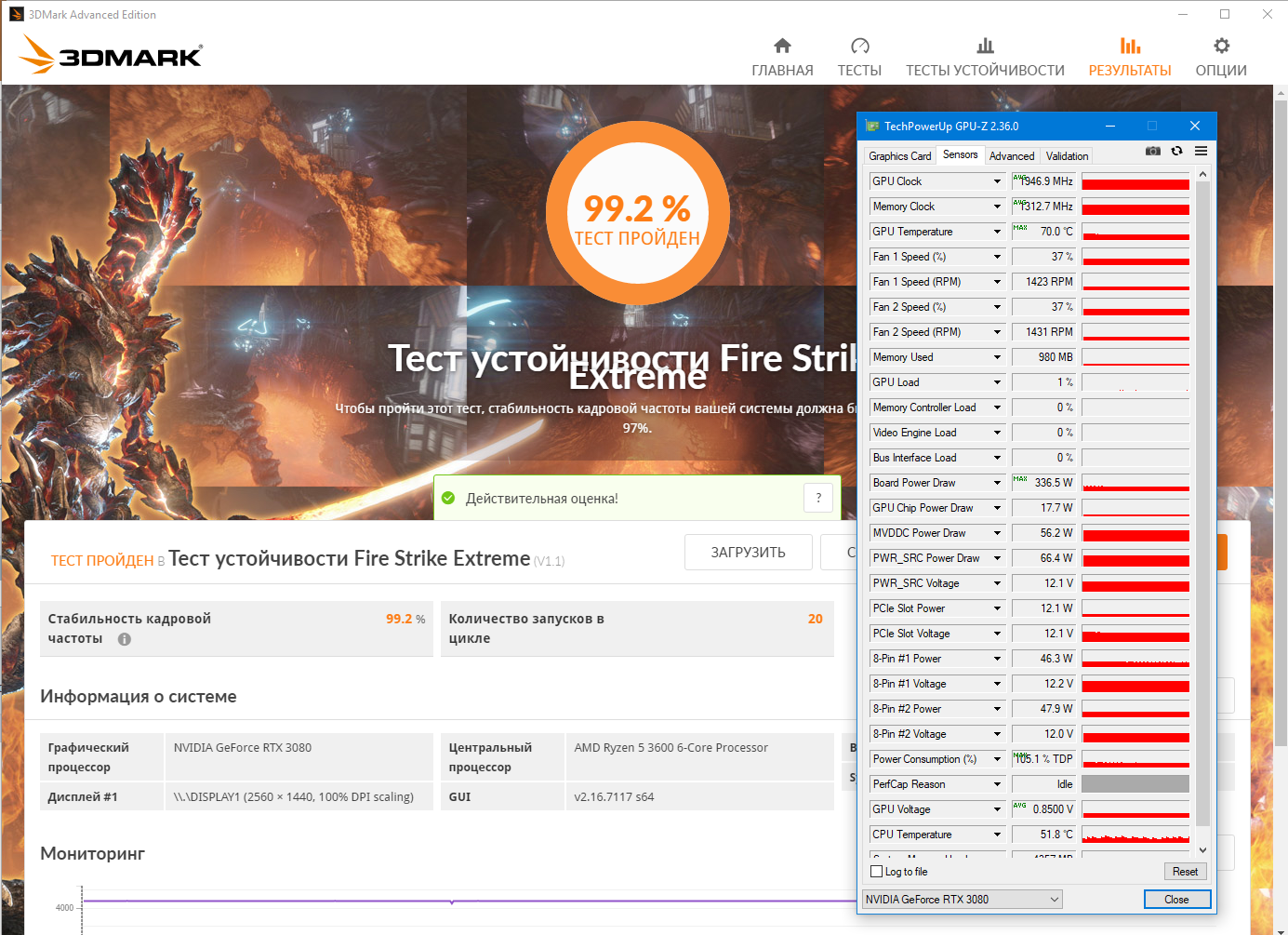Screen dimensions: 1288x935
Task: Expand the GPU Temperature sensor dropdown
Action: (997, 232)
